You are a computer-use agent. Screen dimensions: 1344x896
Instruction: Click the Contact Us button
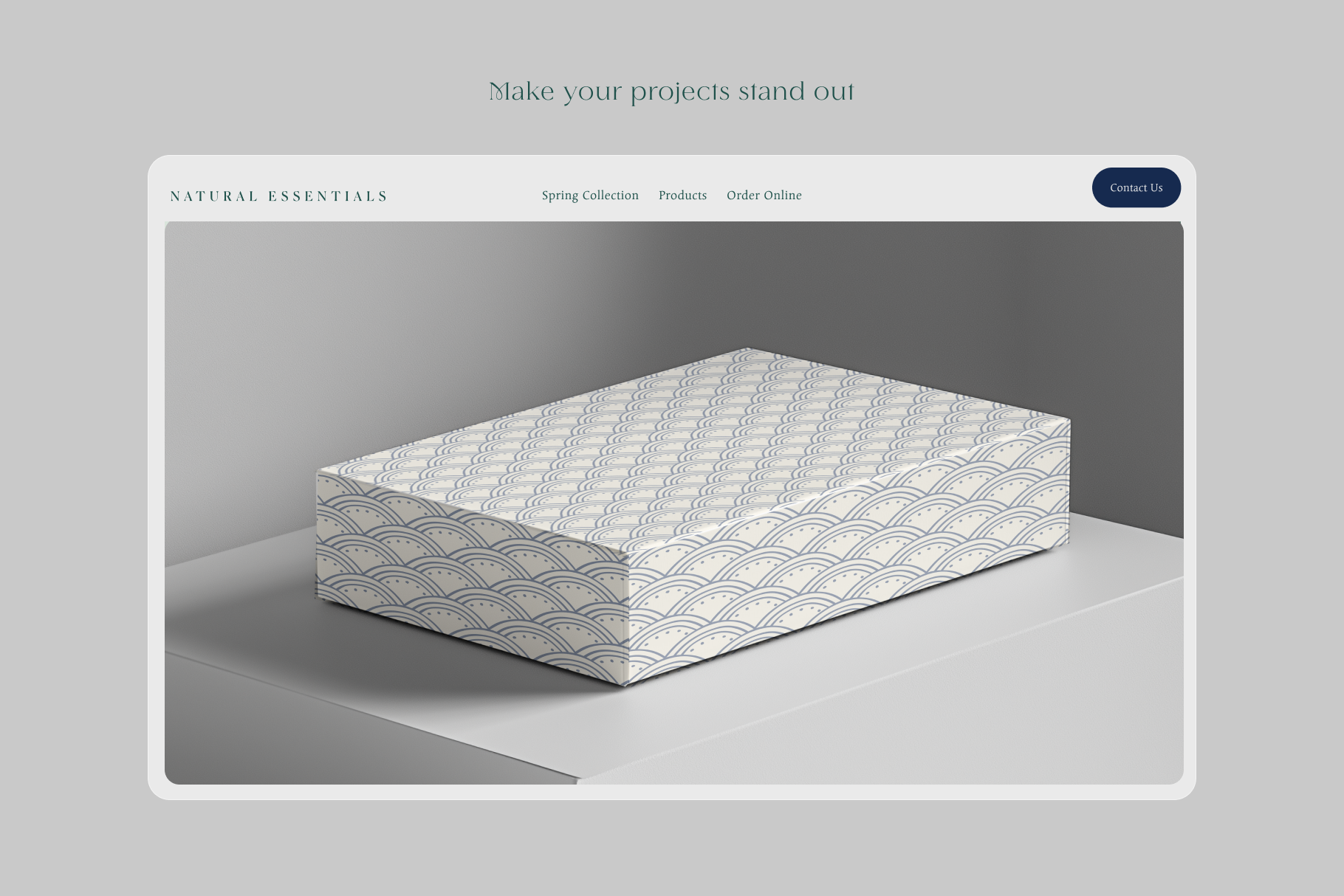(1136, 187)
